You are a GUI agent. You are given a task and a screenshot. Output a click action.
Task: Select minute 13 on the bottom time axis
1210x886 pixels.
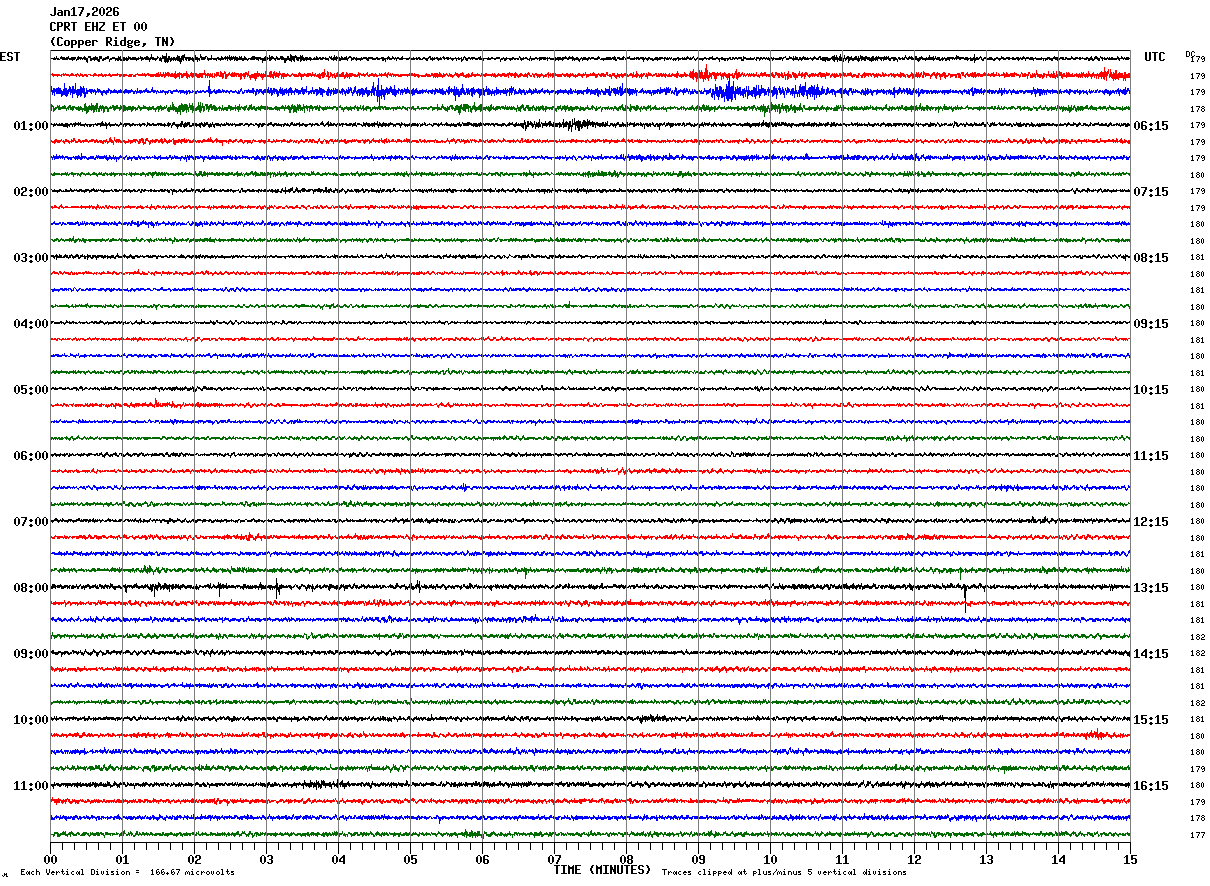[x=986, y=859]
